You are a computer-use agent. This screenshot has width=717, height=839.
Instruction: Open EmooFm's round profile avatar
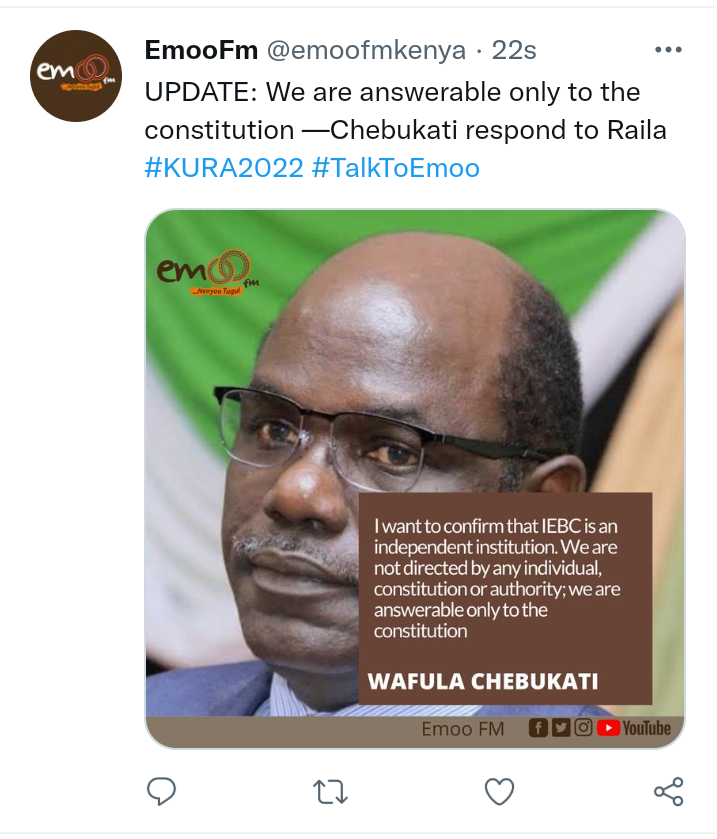pos(76,76)
